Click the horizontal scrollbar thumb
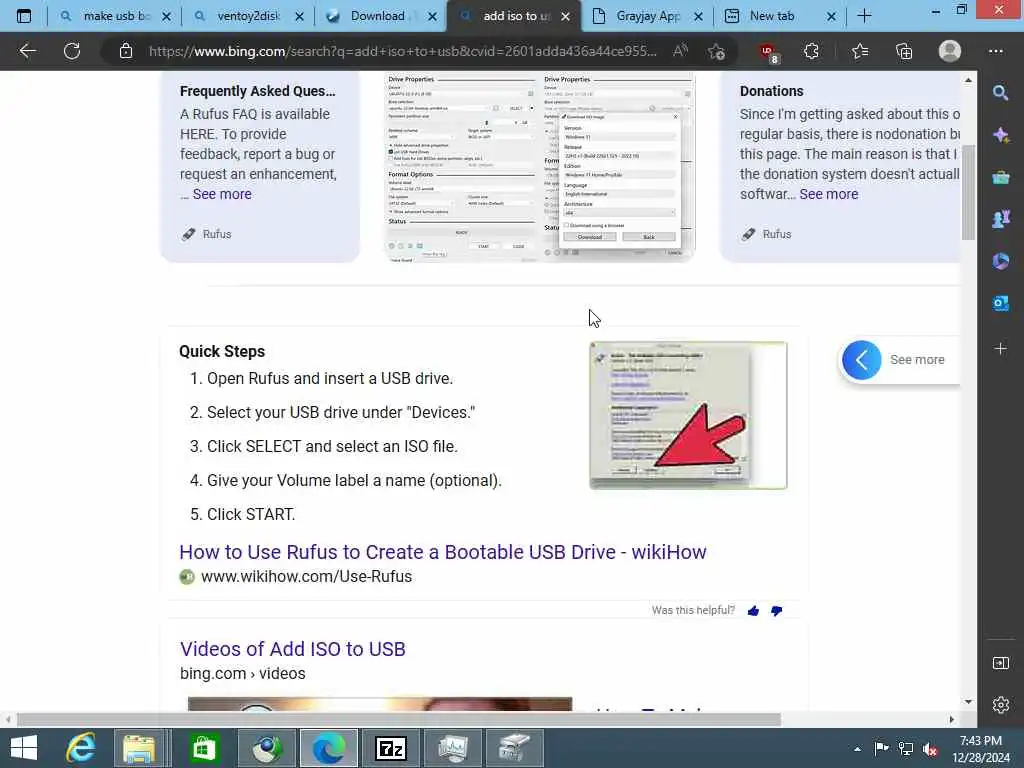 tap(398, 720)
